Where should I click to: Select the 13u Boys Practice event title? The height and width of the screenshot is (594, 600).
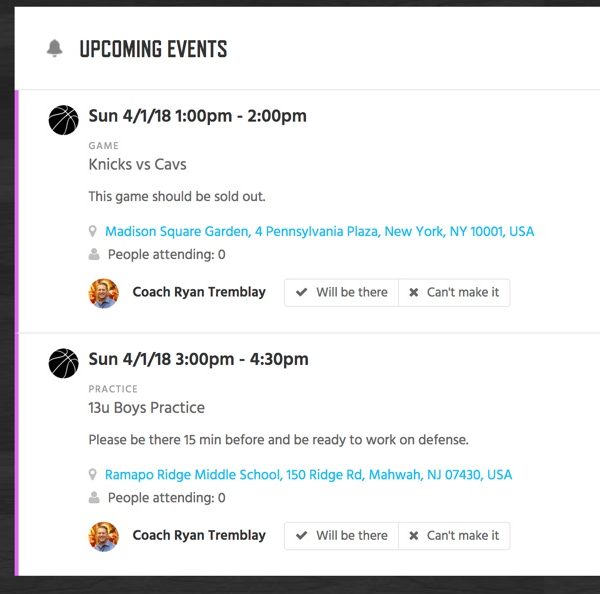click(147, 408)
